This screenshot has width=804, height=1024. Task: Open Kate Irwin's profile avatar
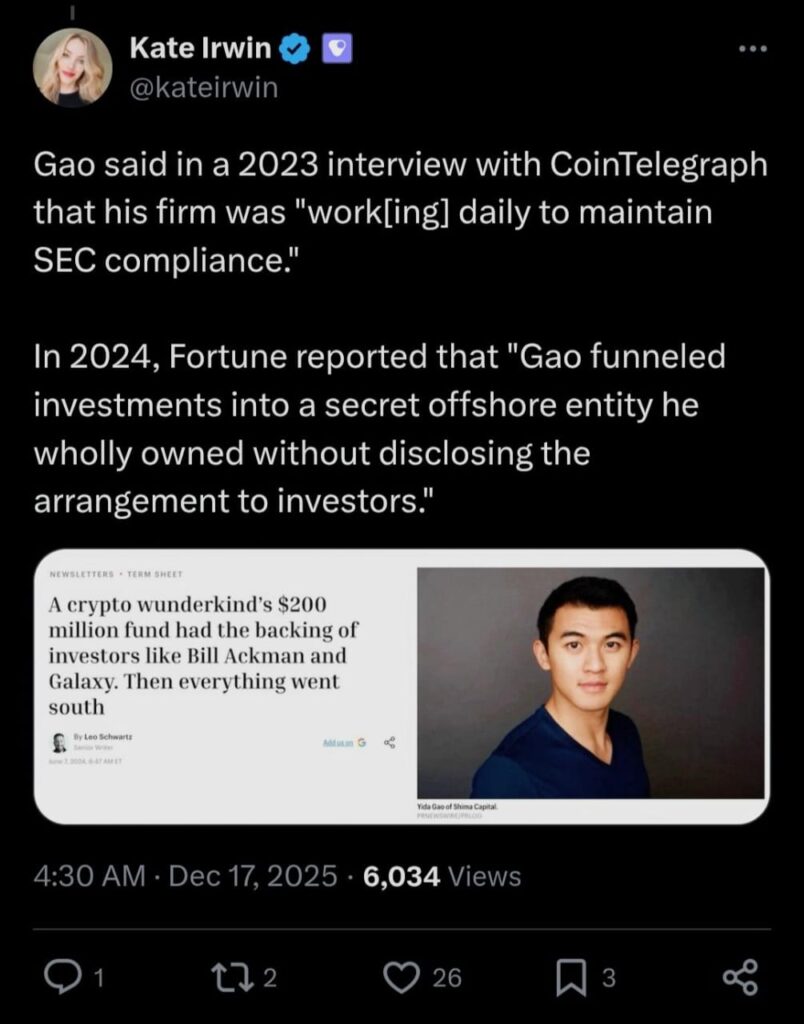pos(72,67)
